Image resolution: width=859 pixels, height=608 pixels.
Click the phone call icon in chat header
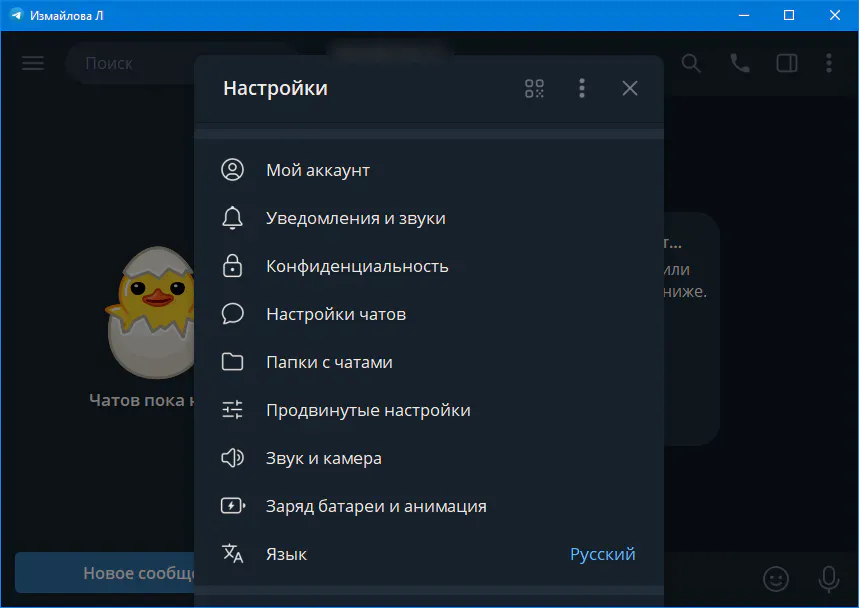pos(740,63)
